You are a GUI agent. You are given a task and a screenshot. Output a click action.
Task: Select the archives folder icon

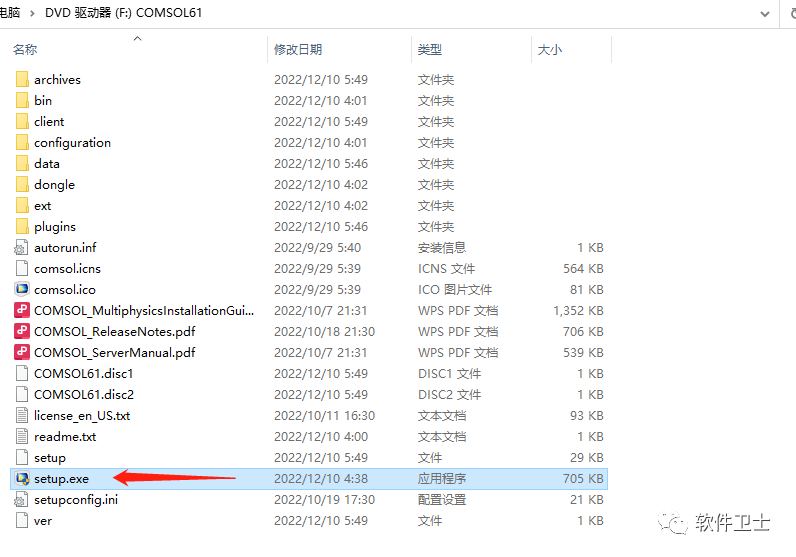22,79
